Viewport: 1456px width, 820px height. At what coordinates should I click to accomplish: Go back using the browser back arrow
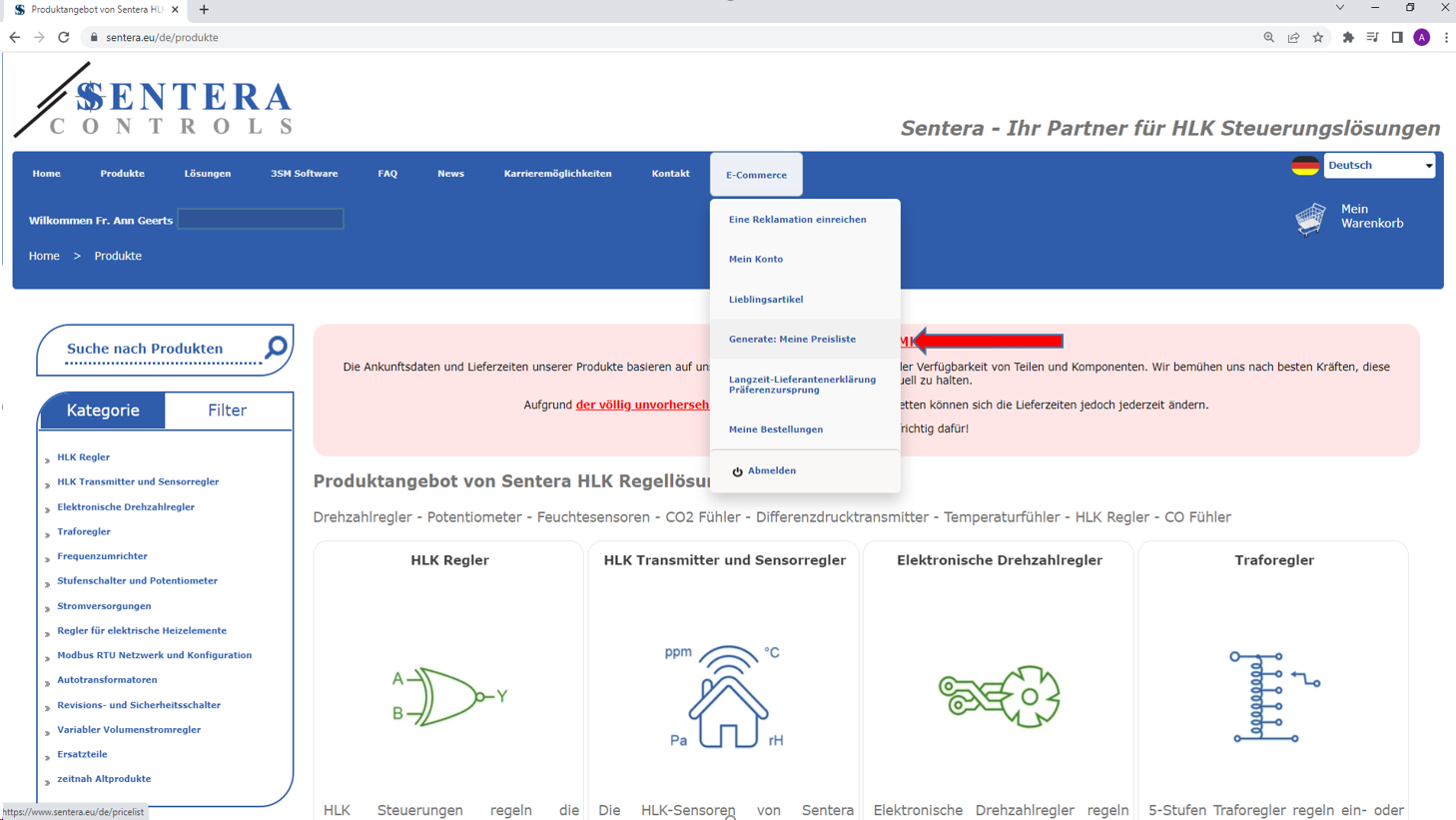(x=15, y=37)
